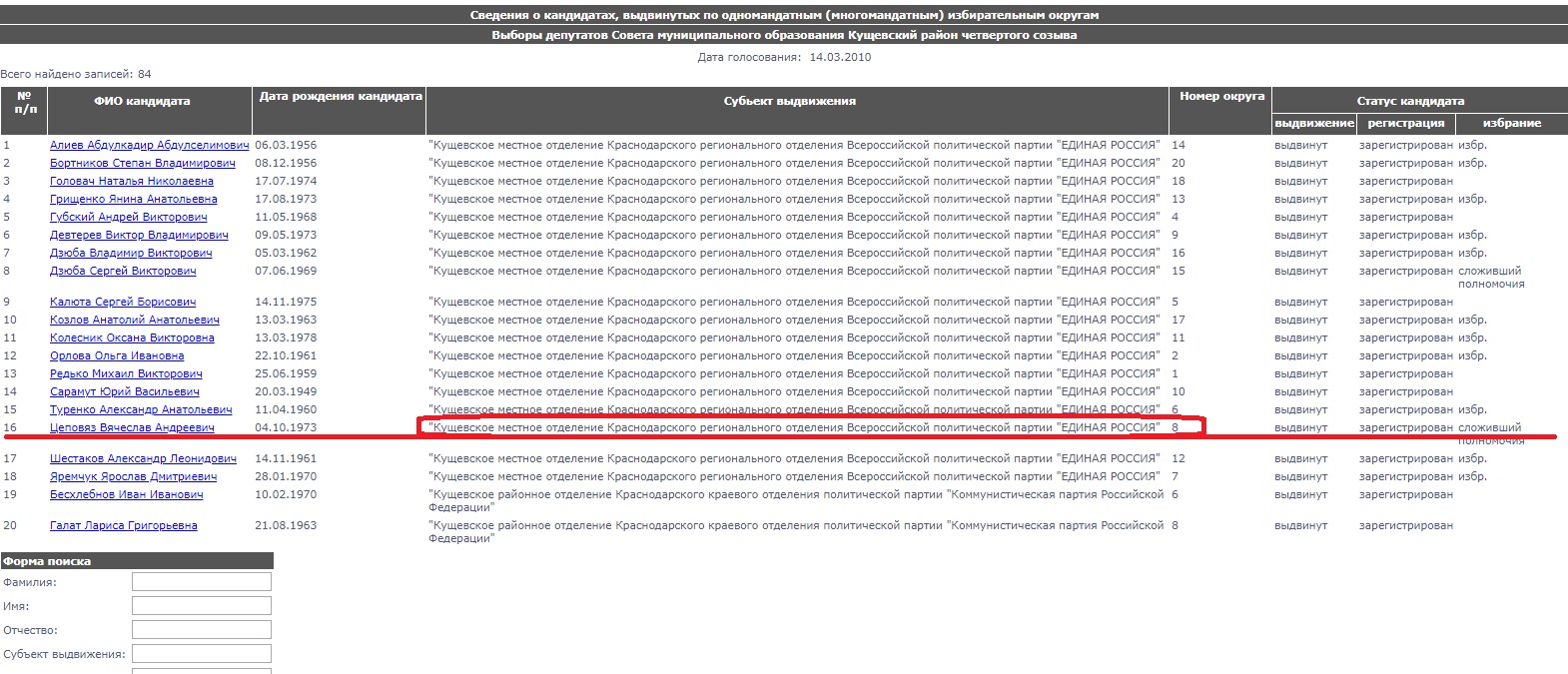Select Орлова Ольга Ивановна link
Viewport: 1568px width, 674px height.
pos(117,355)
